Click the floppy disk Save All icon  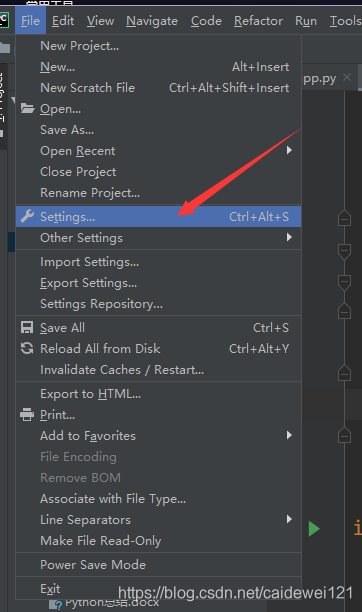pyautogui.click(x=27, y=327)
